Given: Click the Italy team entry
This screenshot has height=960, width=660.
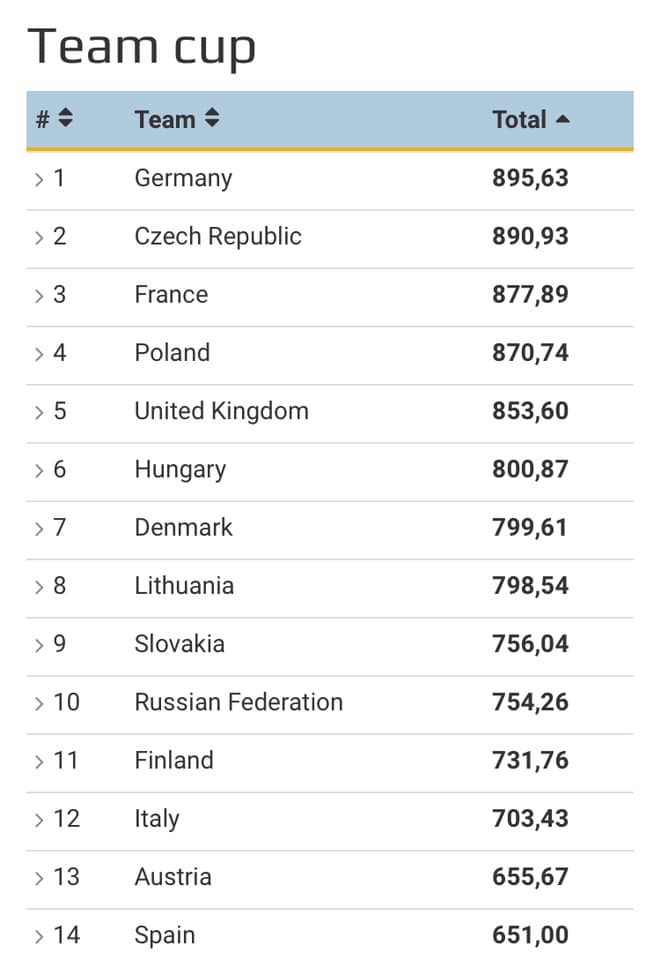Looking at the screenshot, I should point(157,818).
